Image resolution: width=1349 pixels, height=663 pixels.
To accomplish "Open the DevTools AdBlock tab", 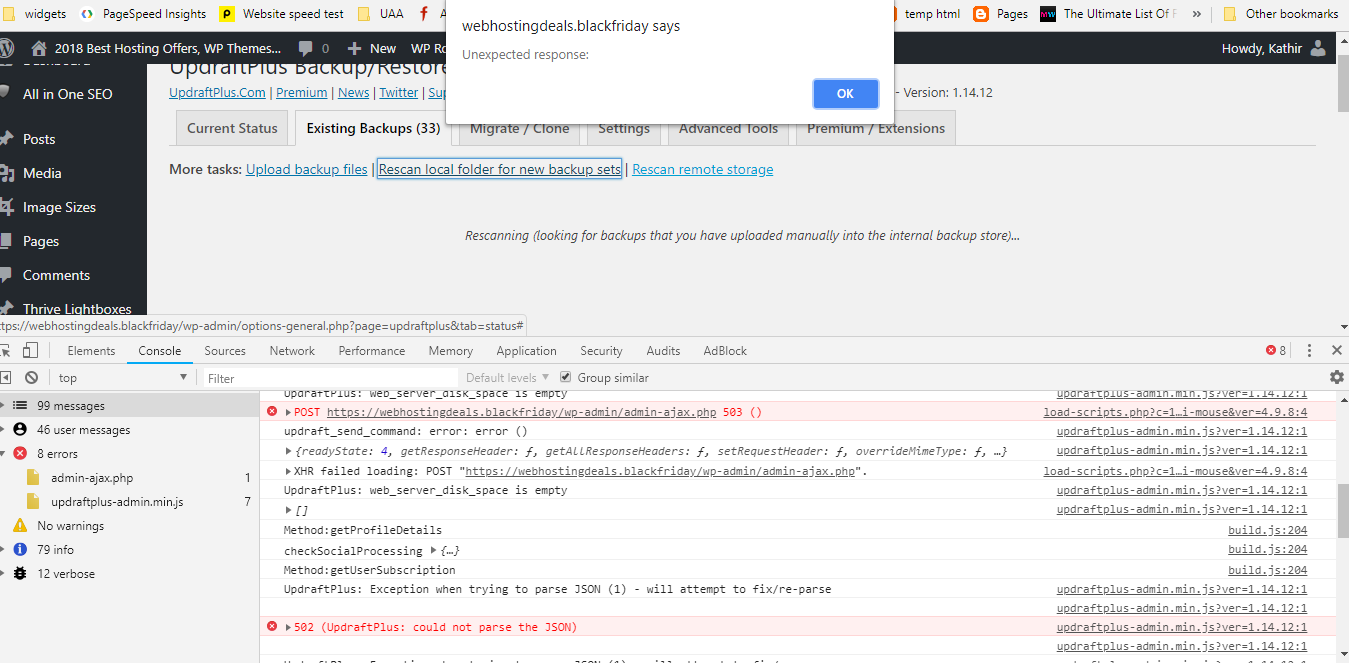I will click(725, 351).
